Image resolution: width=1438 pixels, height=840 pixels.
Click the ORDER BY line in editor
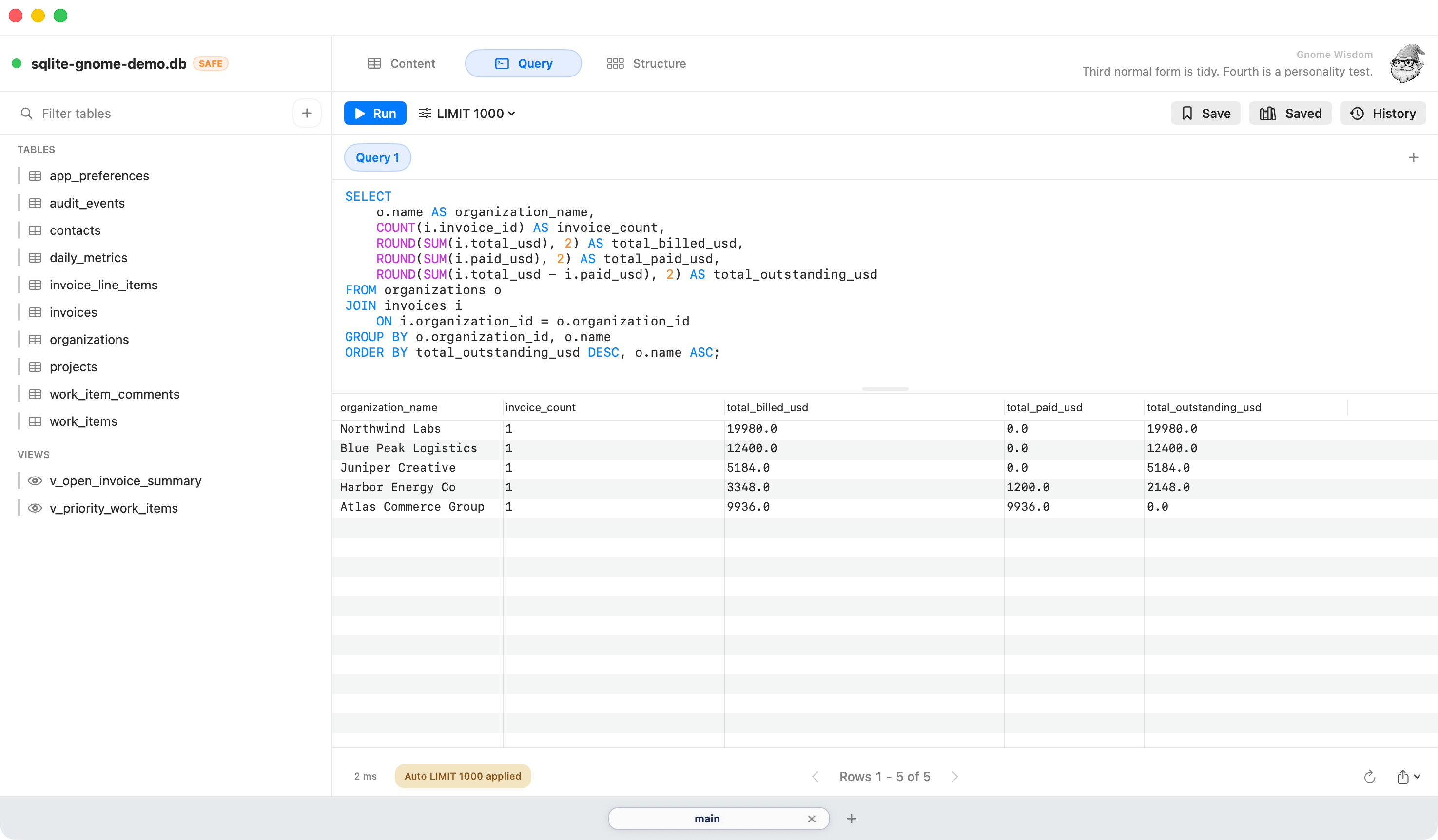532,352
